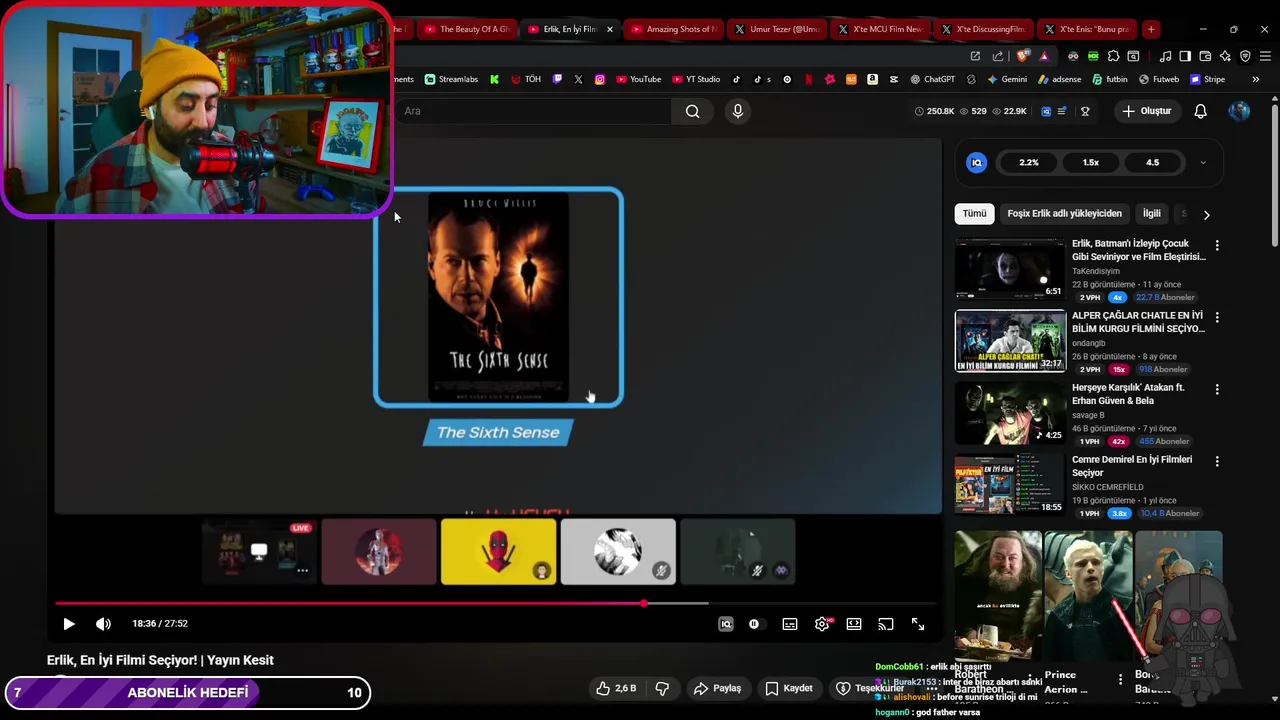This screenshot has height=720, width=1280.
Task: Close the Erlik, En İyi Film tab
Action: pyautogui.click(x=610, y=29)
